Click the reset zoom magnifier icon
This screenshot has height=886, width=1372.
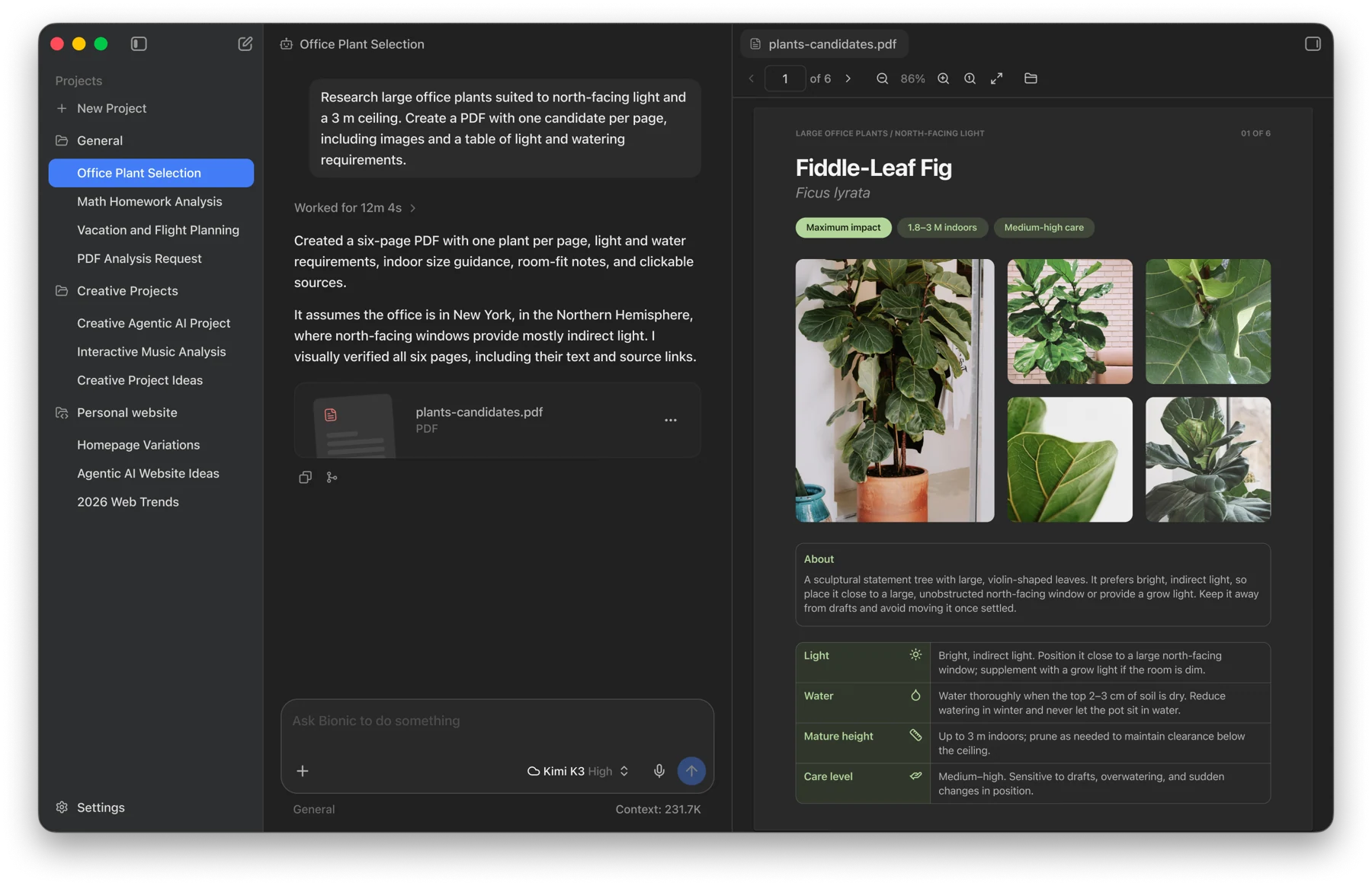(x=970, y=78)
